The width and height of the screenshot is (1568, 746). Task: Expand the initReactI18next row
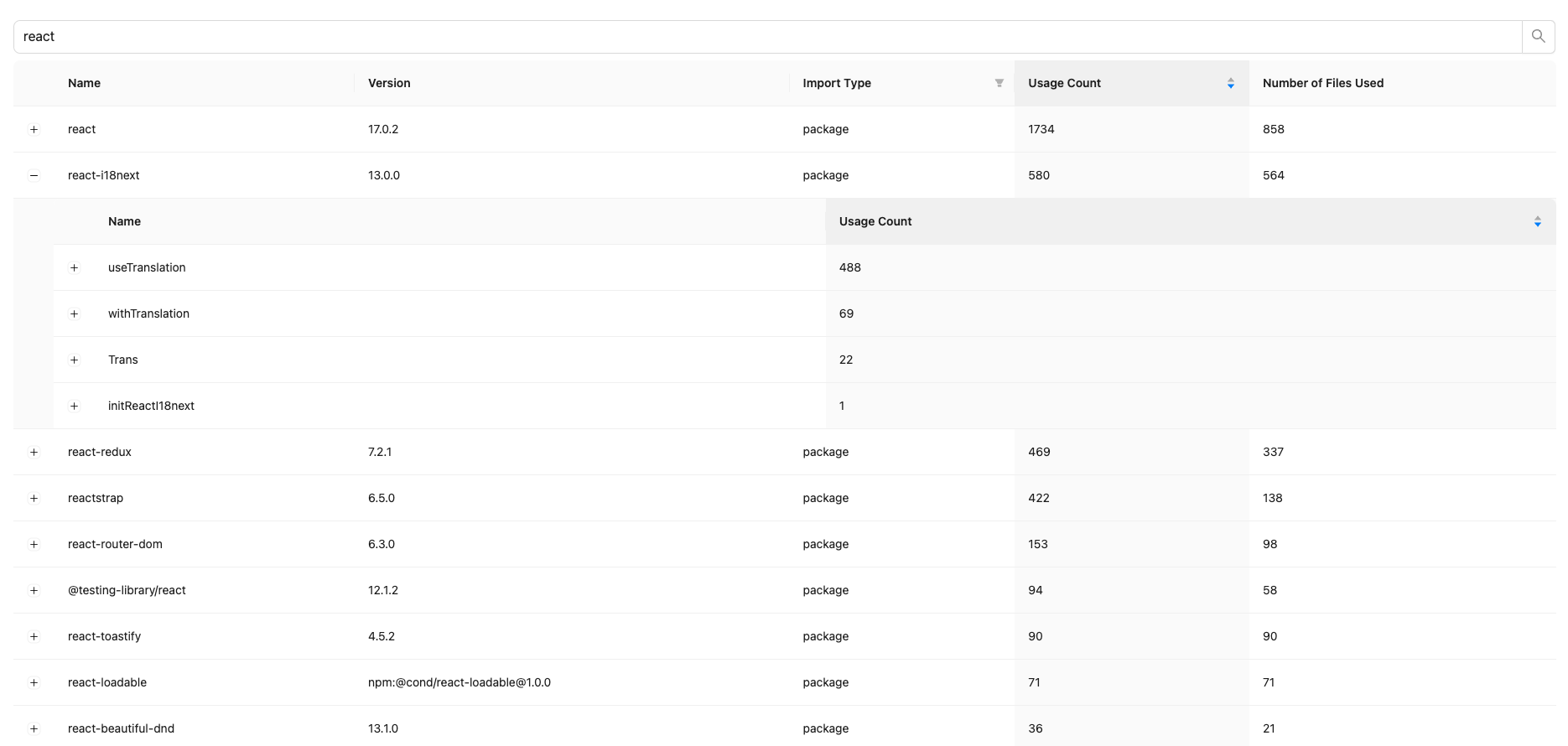pos(74,406)
